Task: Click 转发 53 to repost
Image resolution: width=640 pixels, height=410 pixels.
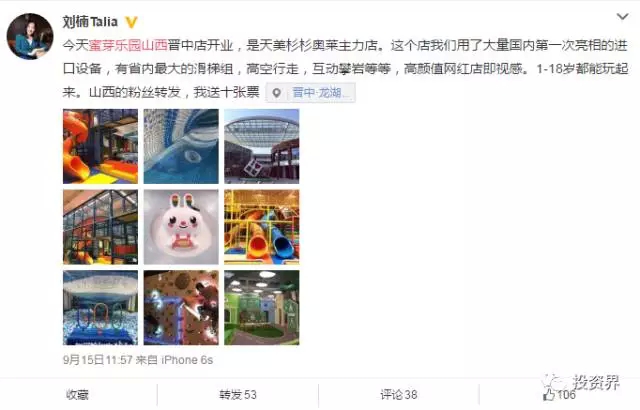Action: pyautogui.click(x=238, y=394)
